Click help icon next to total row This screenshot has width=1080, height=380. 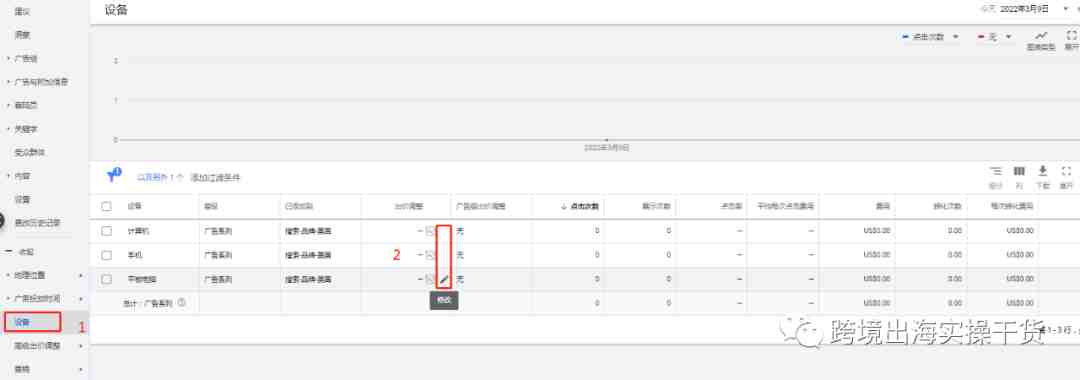coord(182,302)
